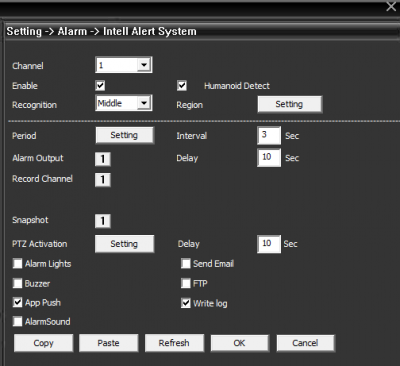Click the Alarm Output Delay field
This screenshot has height=366, width=400.
(269, 157)
